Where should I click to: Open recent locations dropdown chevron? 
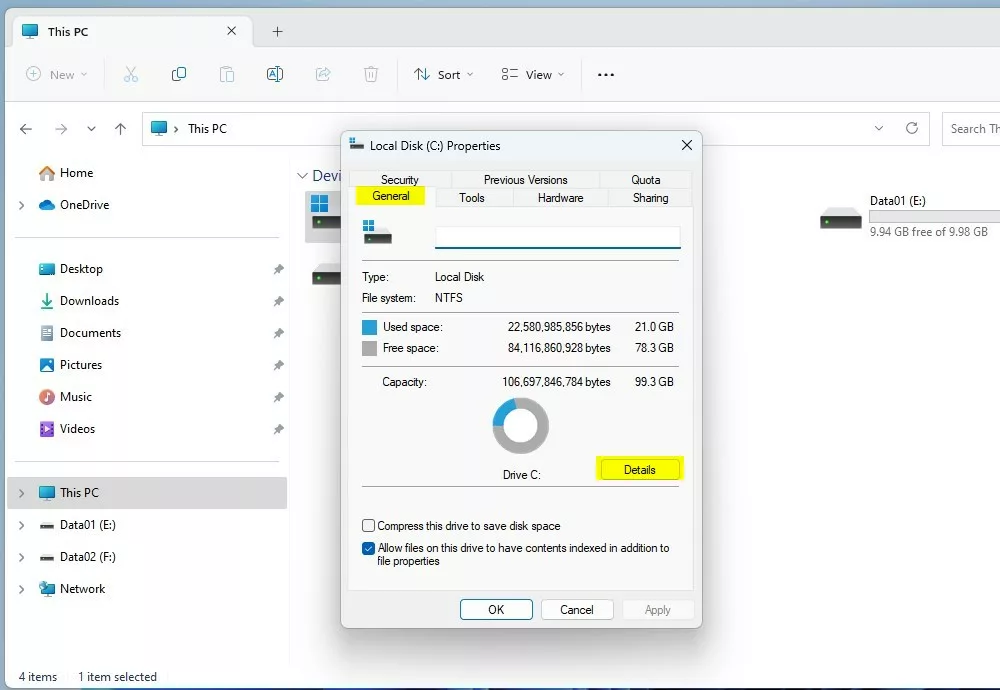(91, 129)
